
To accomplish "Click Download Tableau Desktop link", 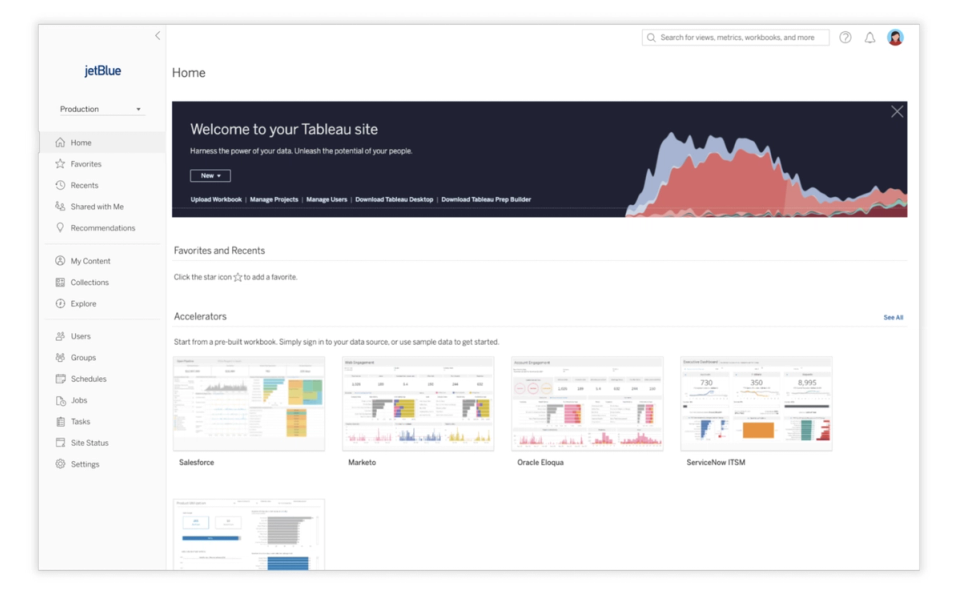I will [394, 200].
